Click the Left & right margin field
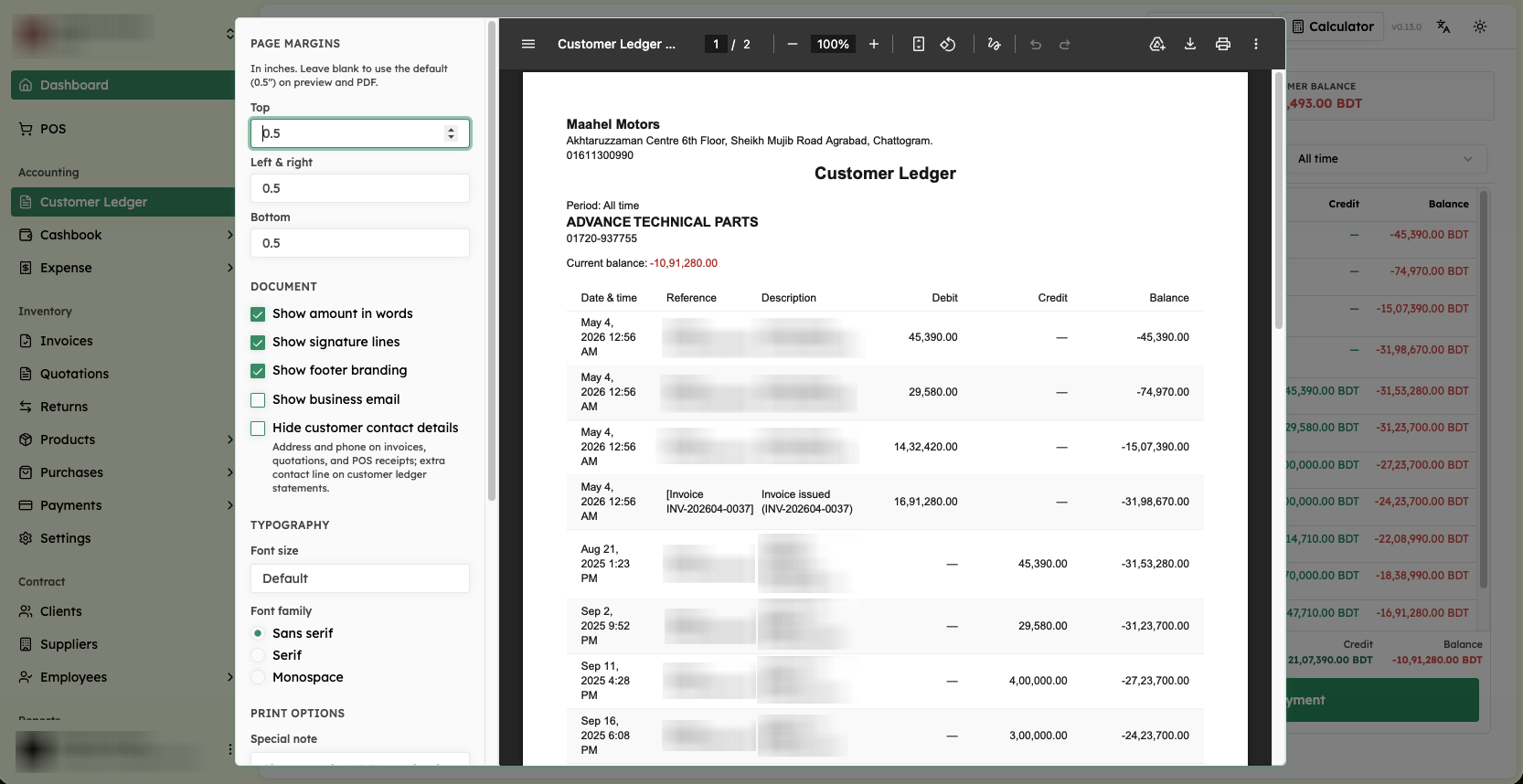The width and height of the screenshot is (1523, 784). [360, 188]
